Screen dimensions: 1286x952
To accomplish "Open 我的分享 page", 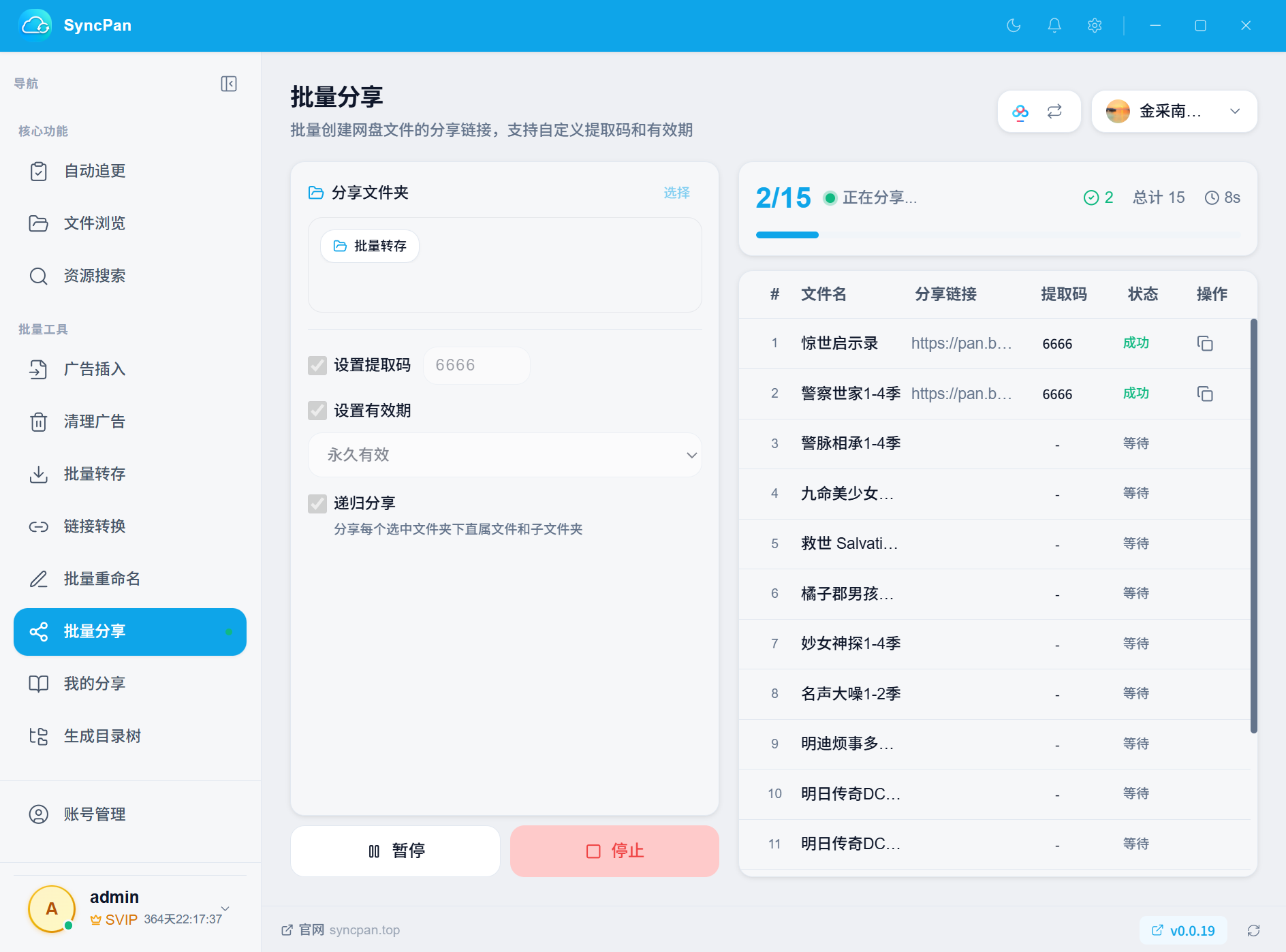I will click(x=130, y=684).
